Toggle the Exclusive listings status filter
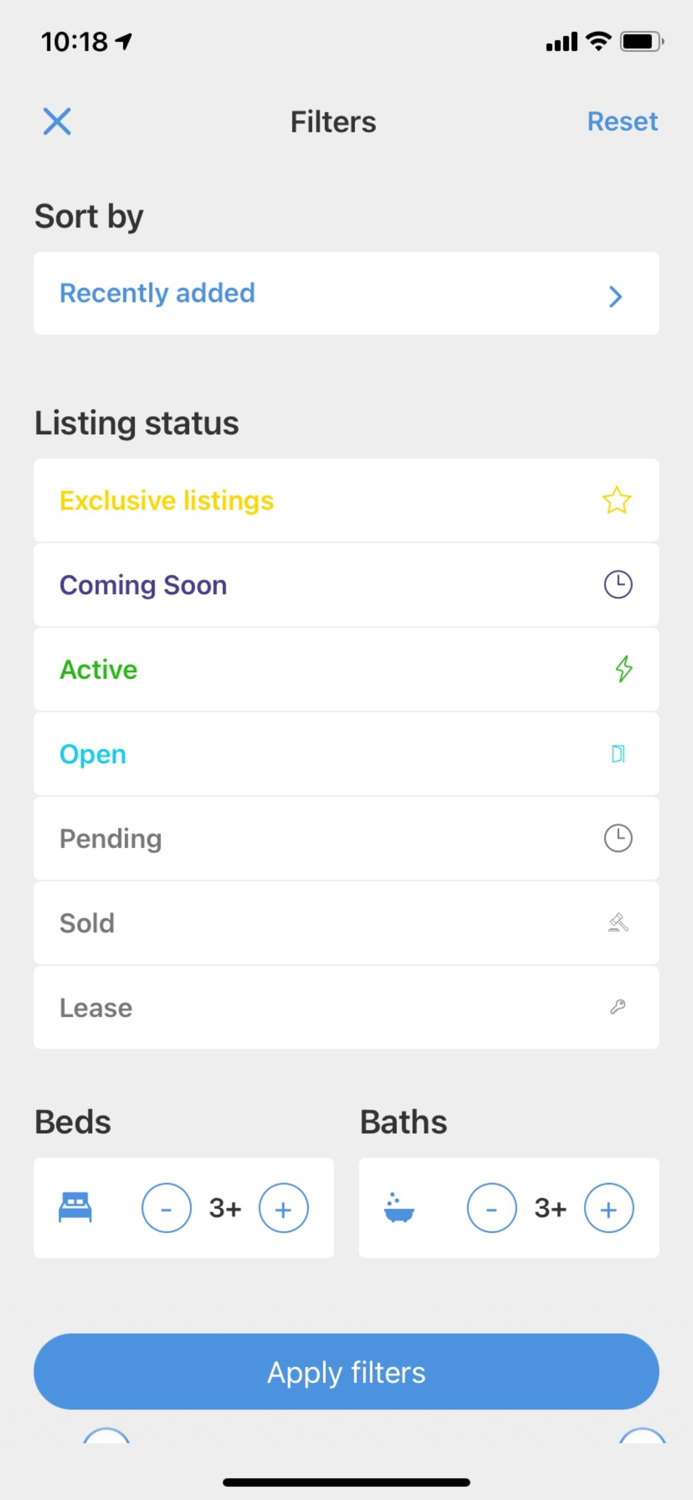The width and height of the screenshot is (693, 1500). pos(166,500)
